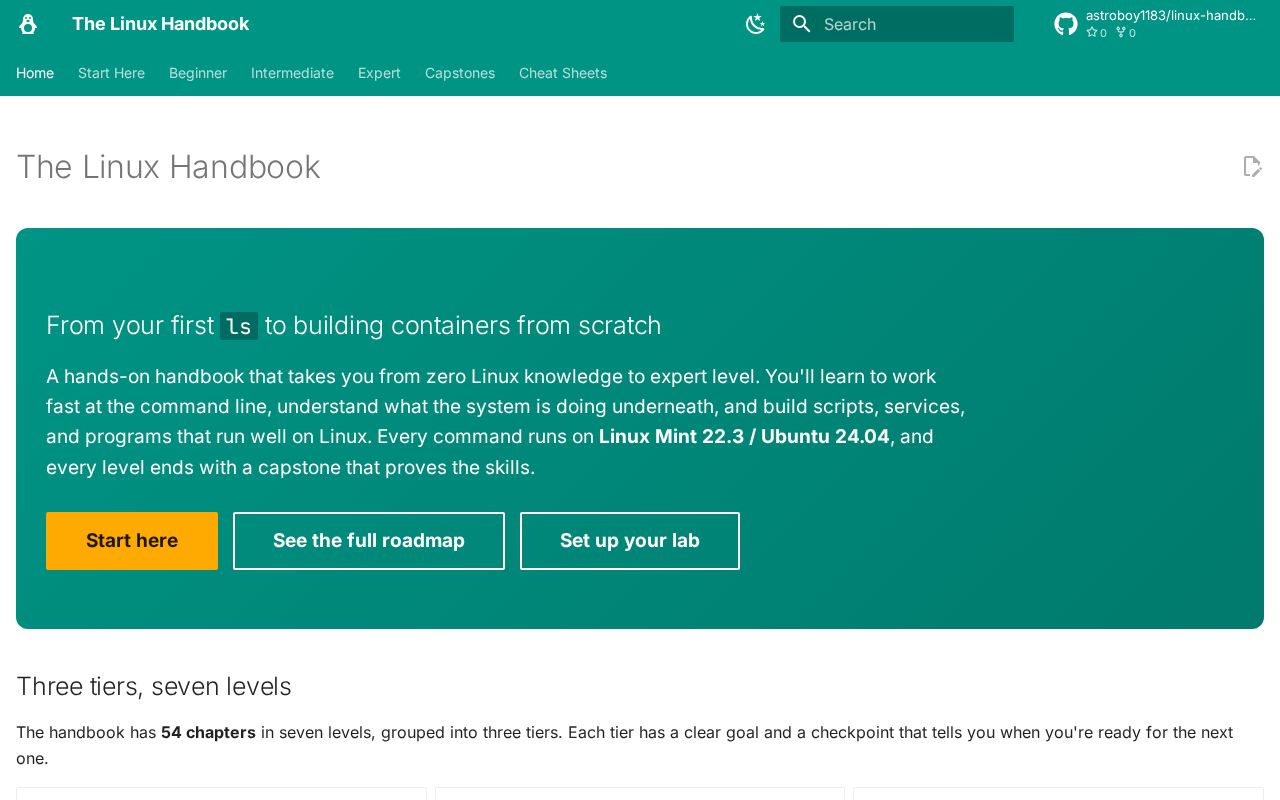Click 'Linux Mint 22.3 / Ubuntu 24.04' text

tap(744, 437)
